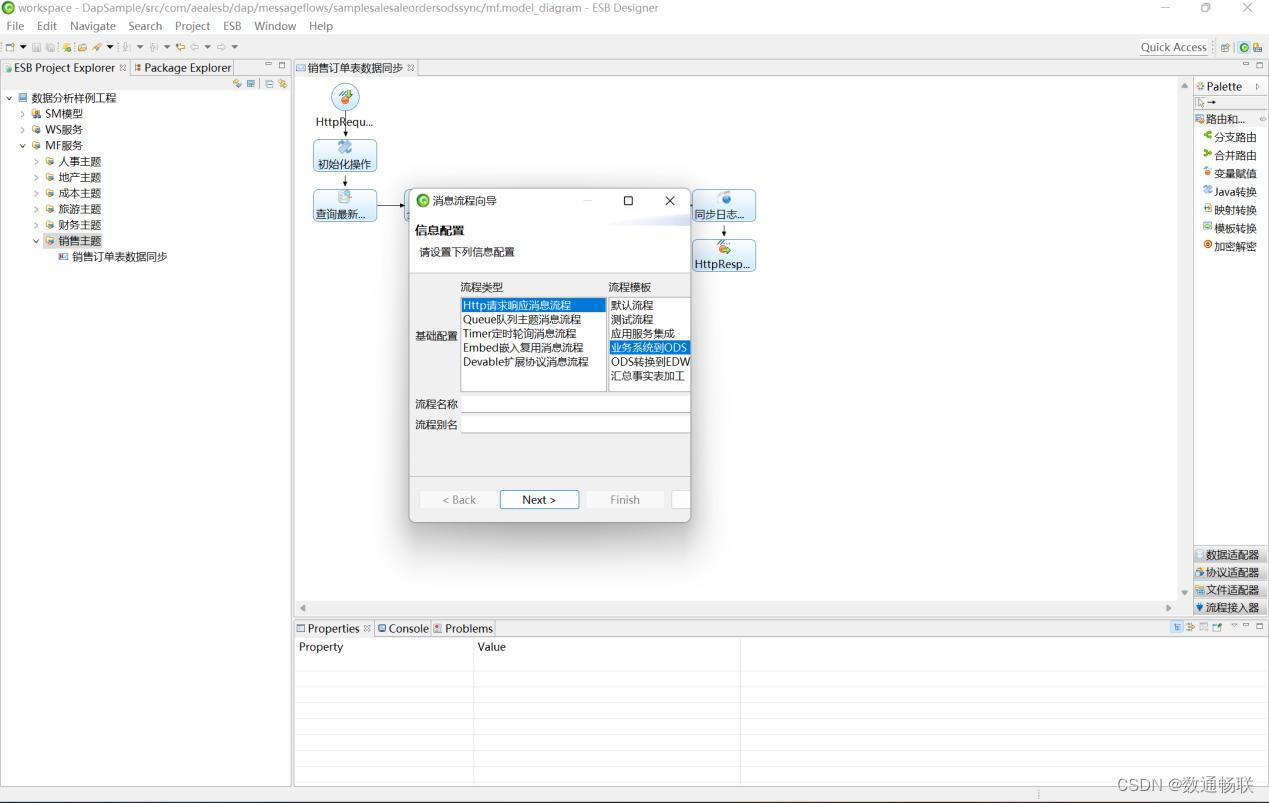
Task: Select the 合并路由 palette tool
Action: (x=1230, y=155)
